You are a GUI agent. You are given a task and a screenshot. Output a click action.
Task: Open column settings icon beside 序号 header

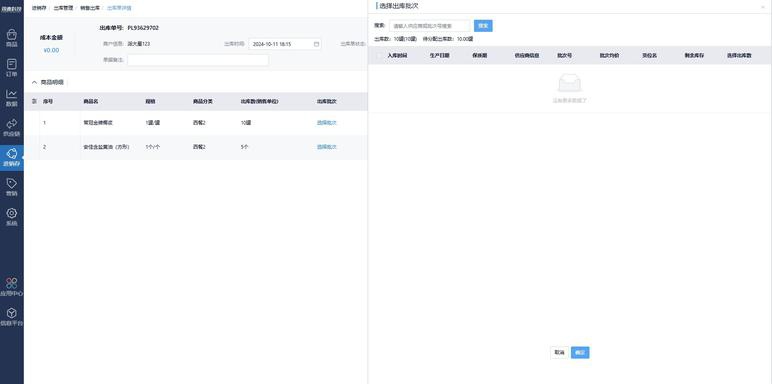click(x=34, y=101)
